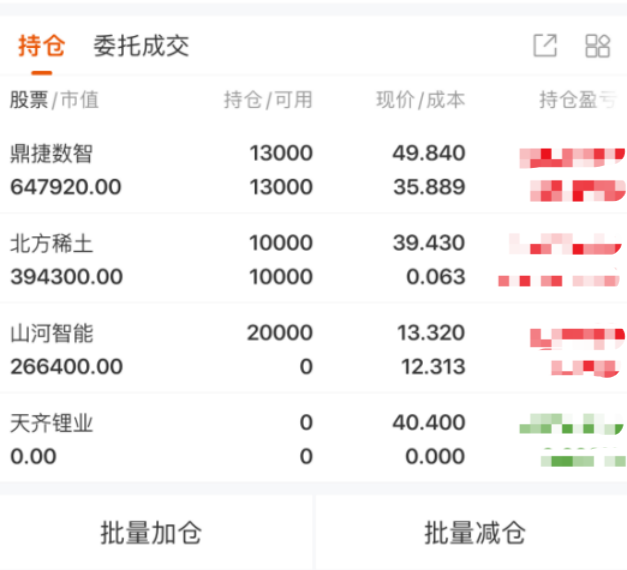Open the 鼎捷数智 stock row

[x=314, y=170]
